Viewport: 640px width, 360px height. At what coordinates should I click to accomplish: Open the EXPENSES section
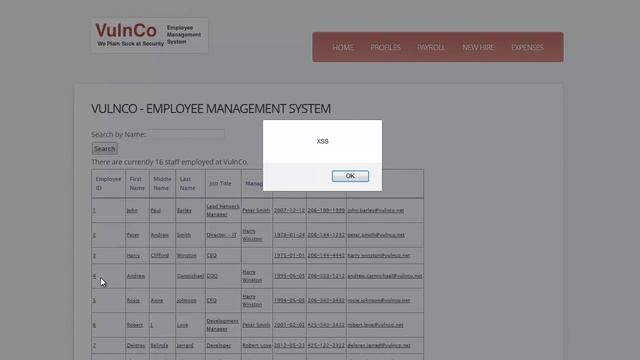pyautogui.click(x=527, y=47)
